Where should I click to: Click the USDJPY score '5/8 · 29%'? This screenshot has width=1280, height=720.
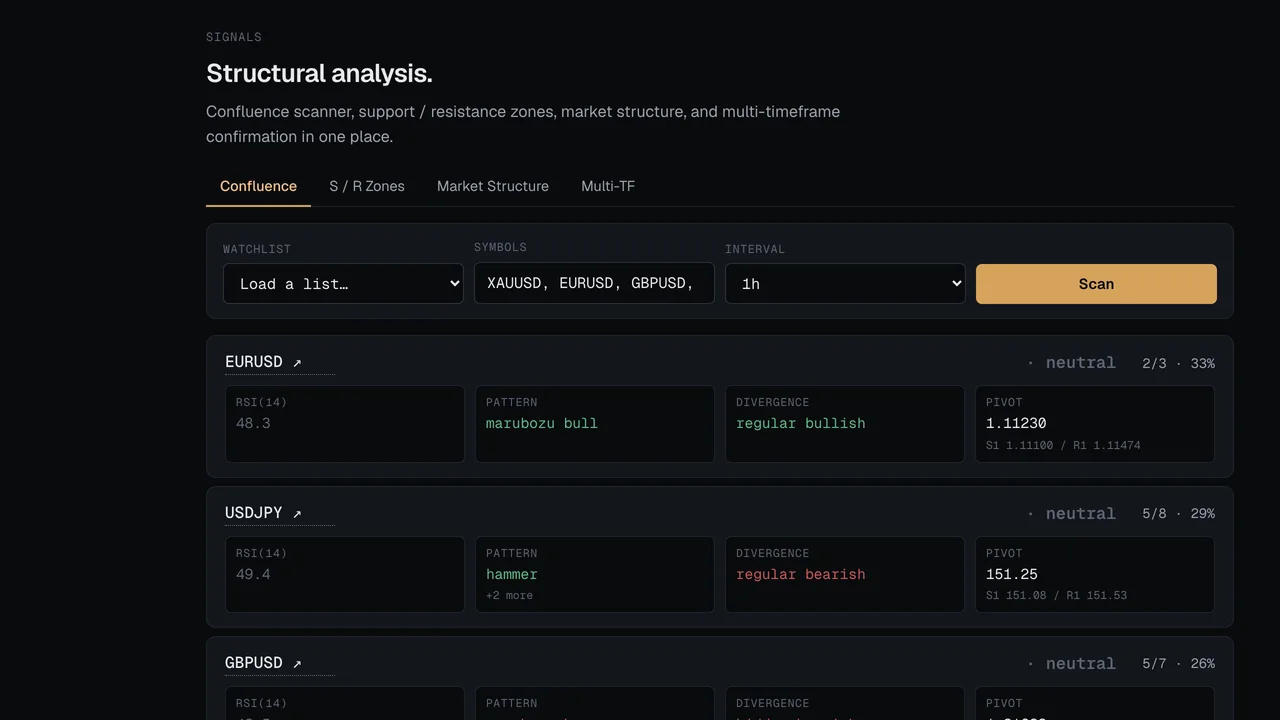1178,514
